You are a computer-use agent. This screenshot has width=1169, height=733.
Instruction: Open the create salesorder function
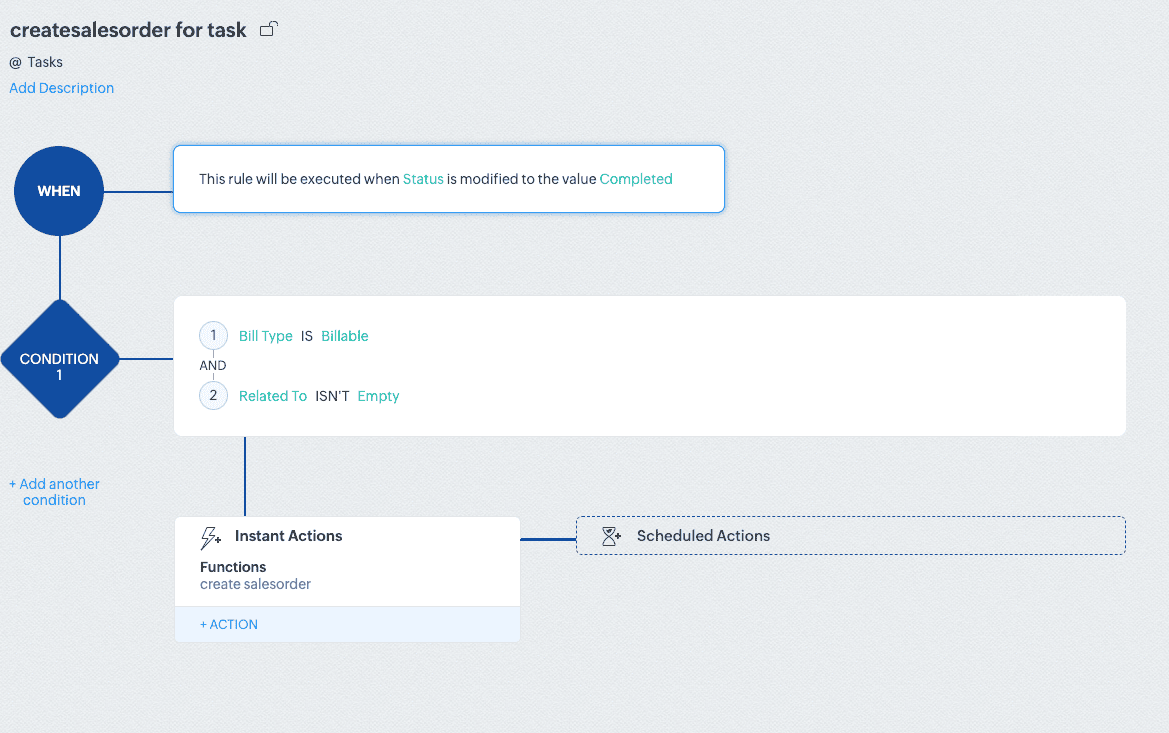[x=256, y=584]
